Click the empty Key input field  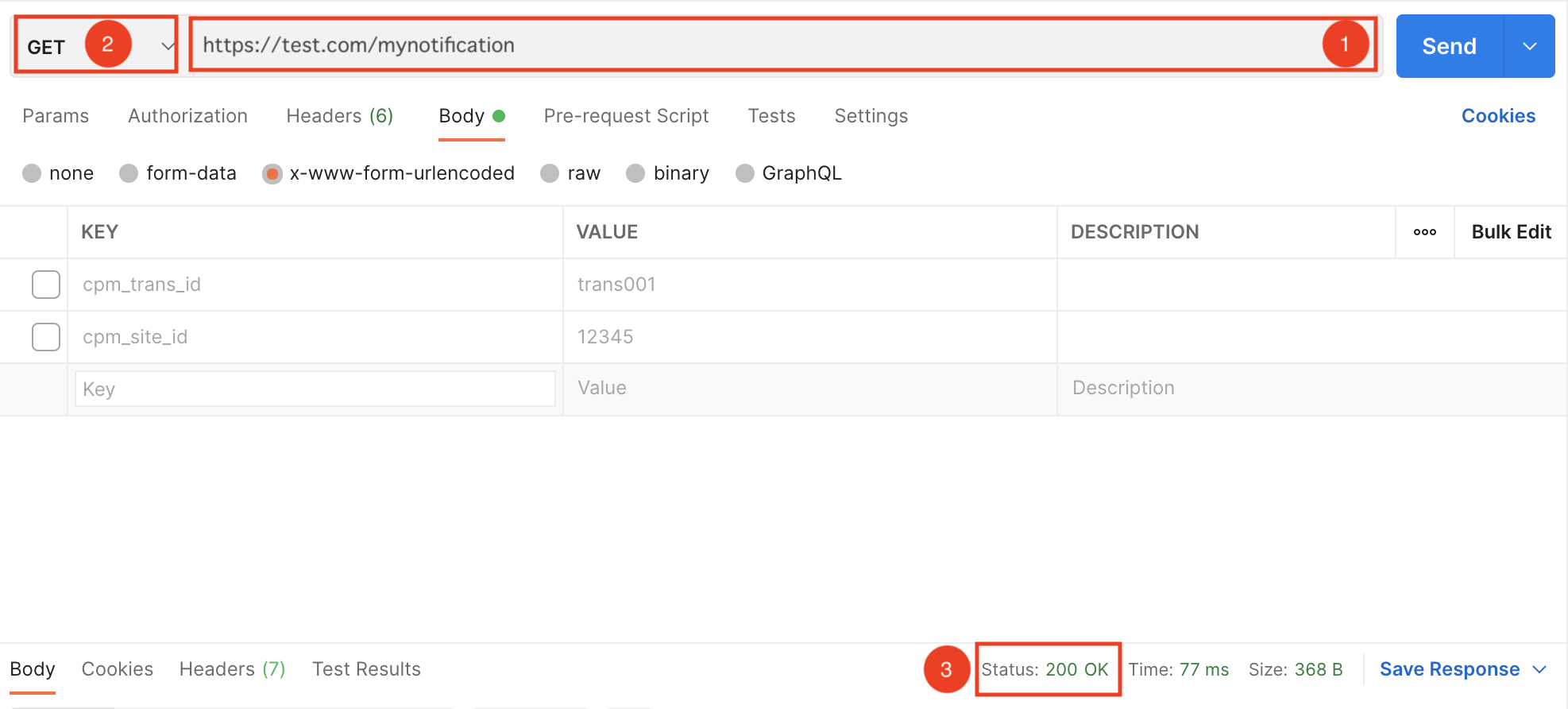[315, 389]
